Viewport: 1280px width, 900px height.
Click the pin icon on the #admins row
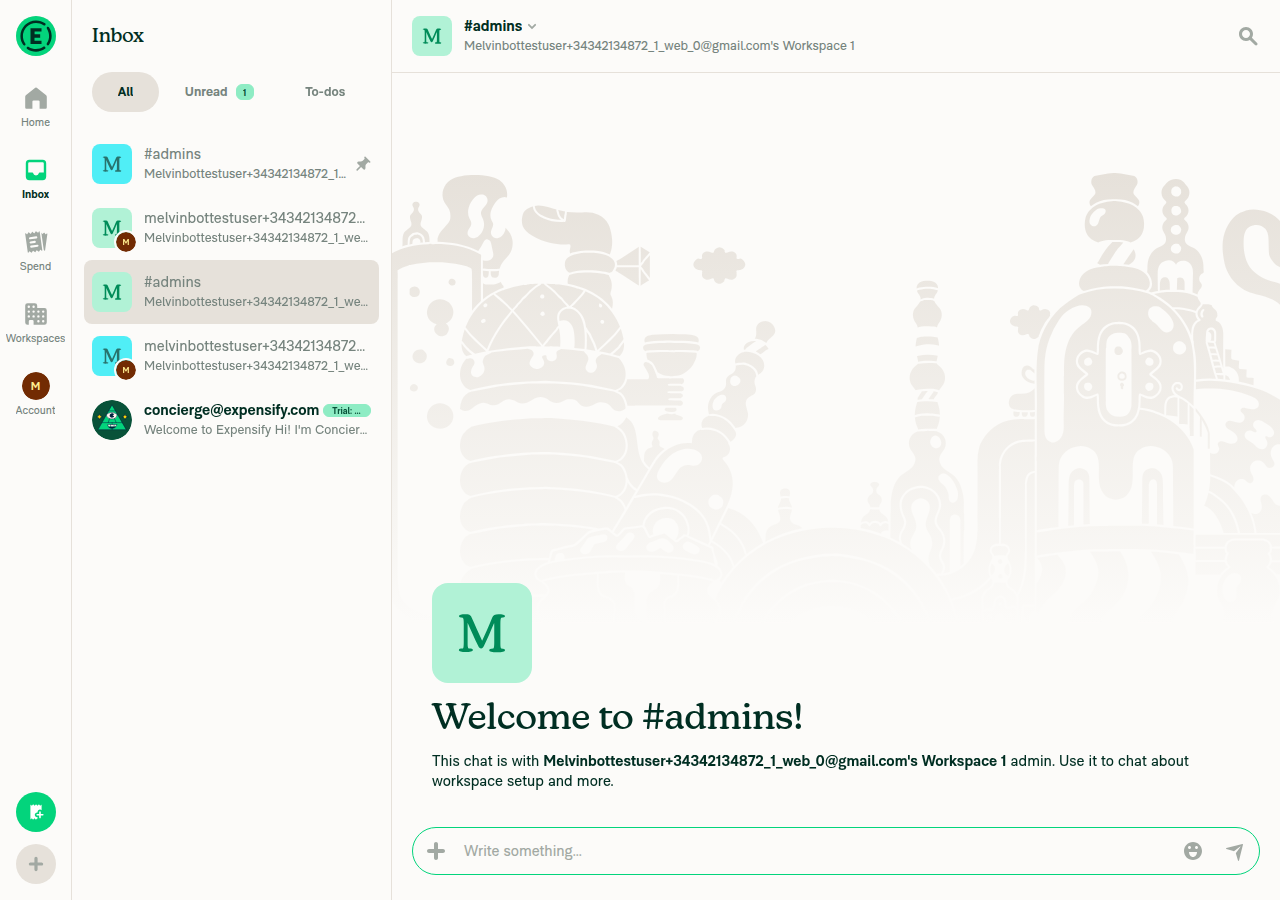click(363, 164)
